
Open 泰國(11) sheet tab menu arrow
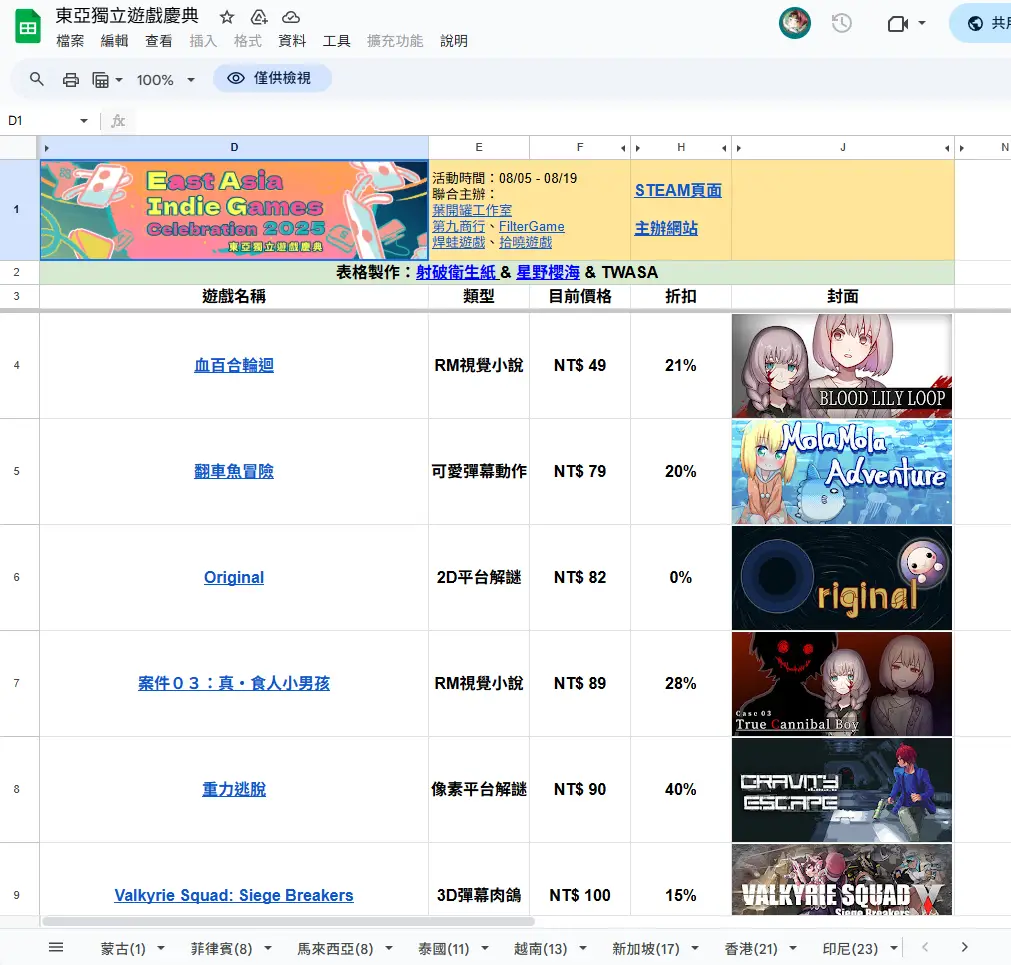pos(485,948)
